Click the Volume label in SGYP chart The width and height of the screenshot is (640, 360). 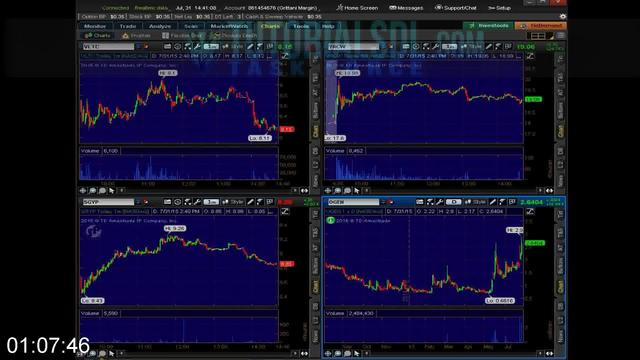(x=90, y=313)
